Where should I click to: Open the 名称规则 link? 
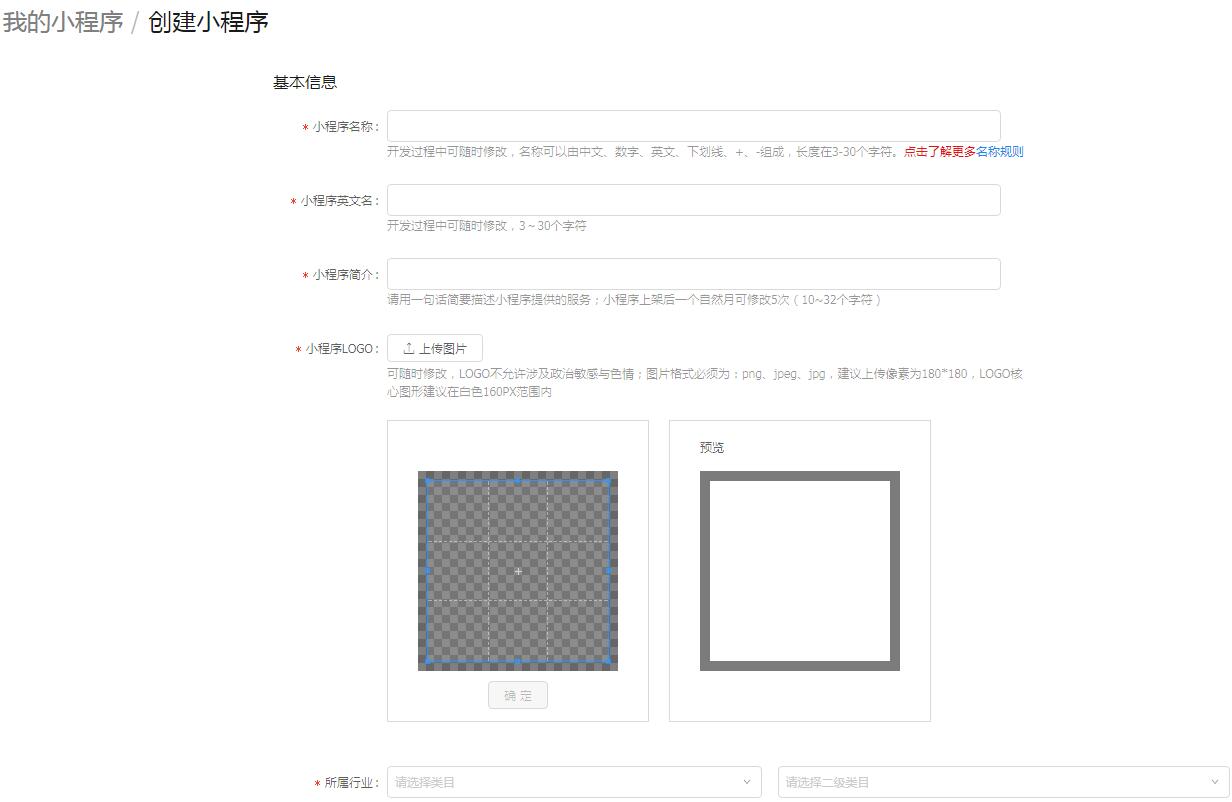point(999,152)
